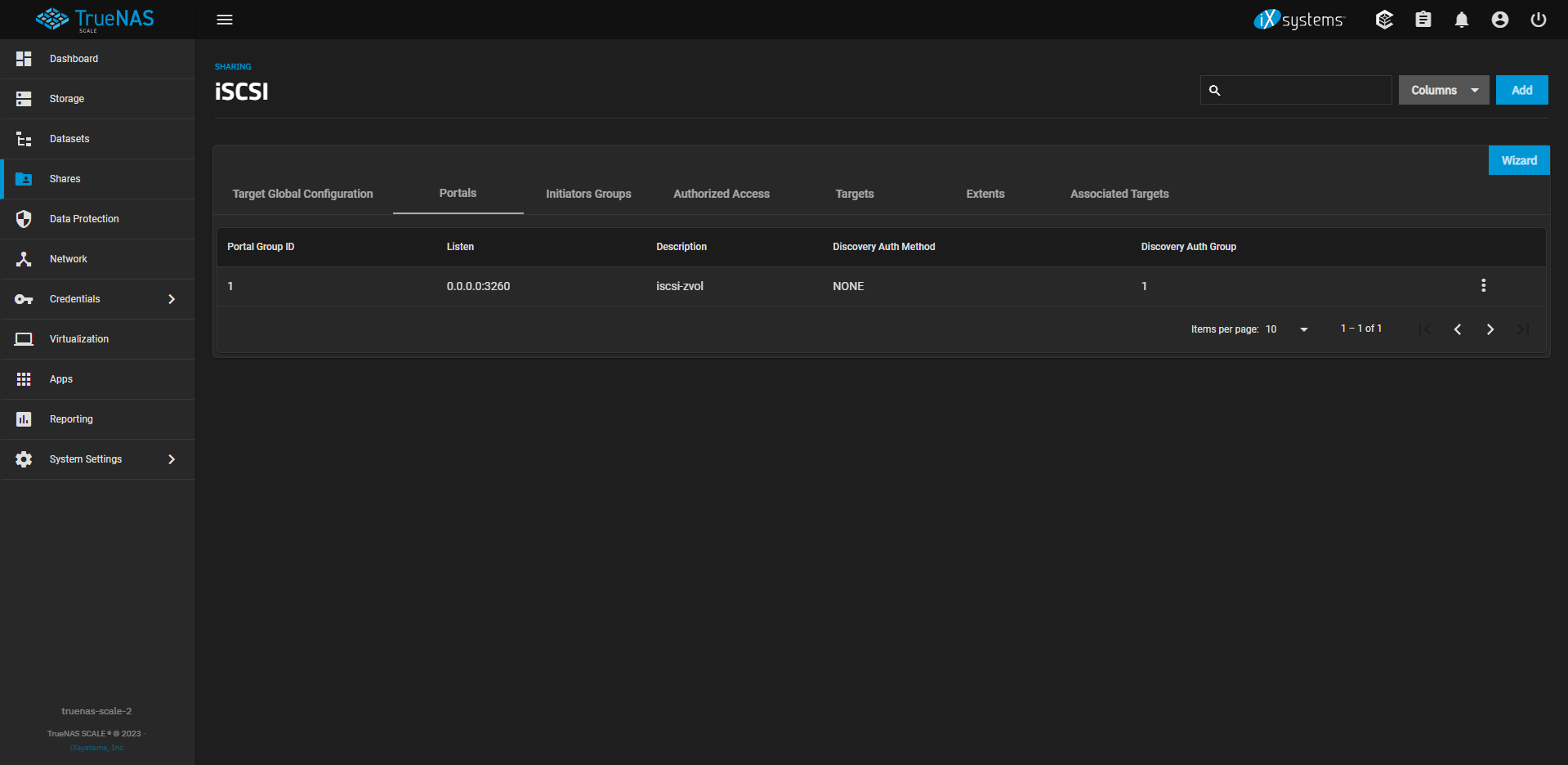
Task: Click the previous page arrow in paginator
Action: coord(1457,329)
